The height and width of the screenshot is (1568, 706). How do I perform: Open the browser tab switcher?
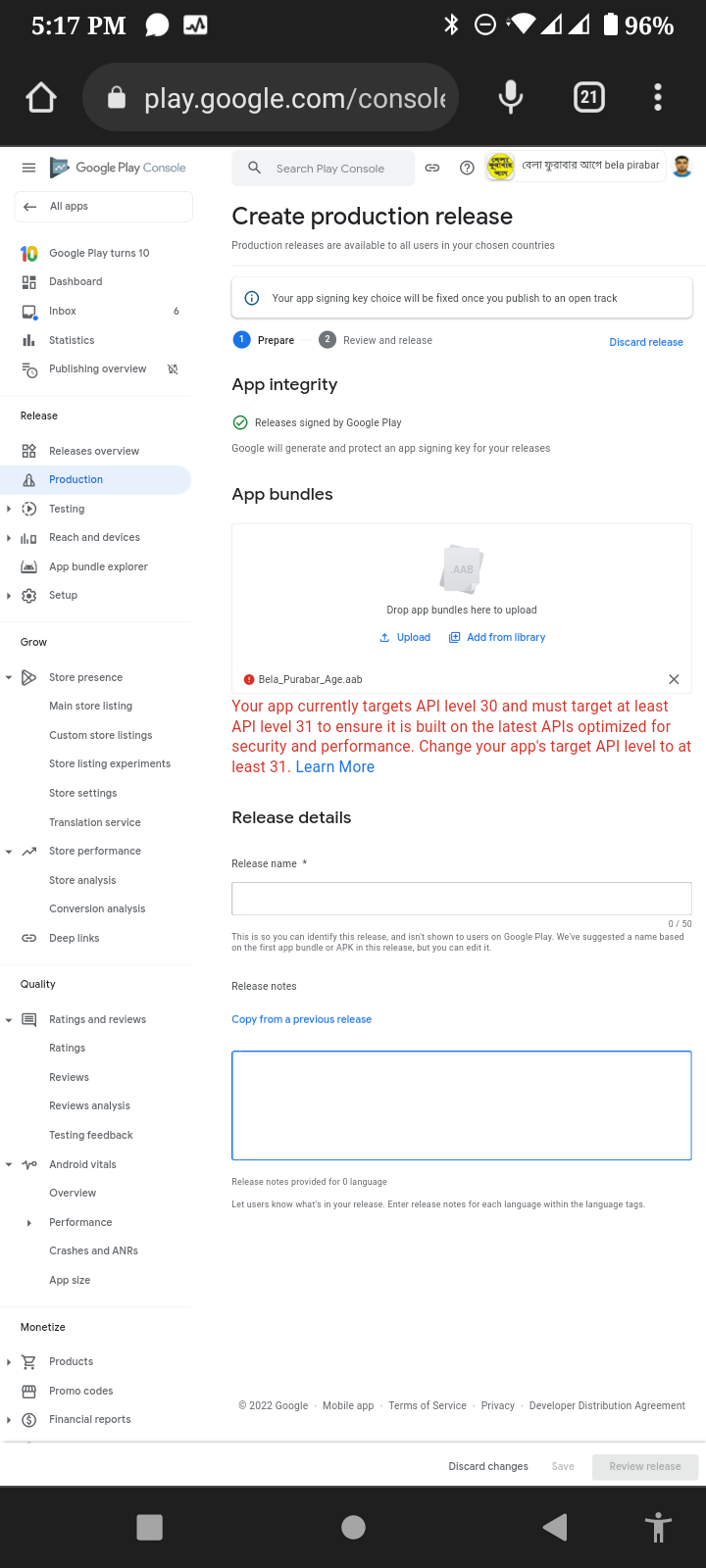(588, 97)
